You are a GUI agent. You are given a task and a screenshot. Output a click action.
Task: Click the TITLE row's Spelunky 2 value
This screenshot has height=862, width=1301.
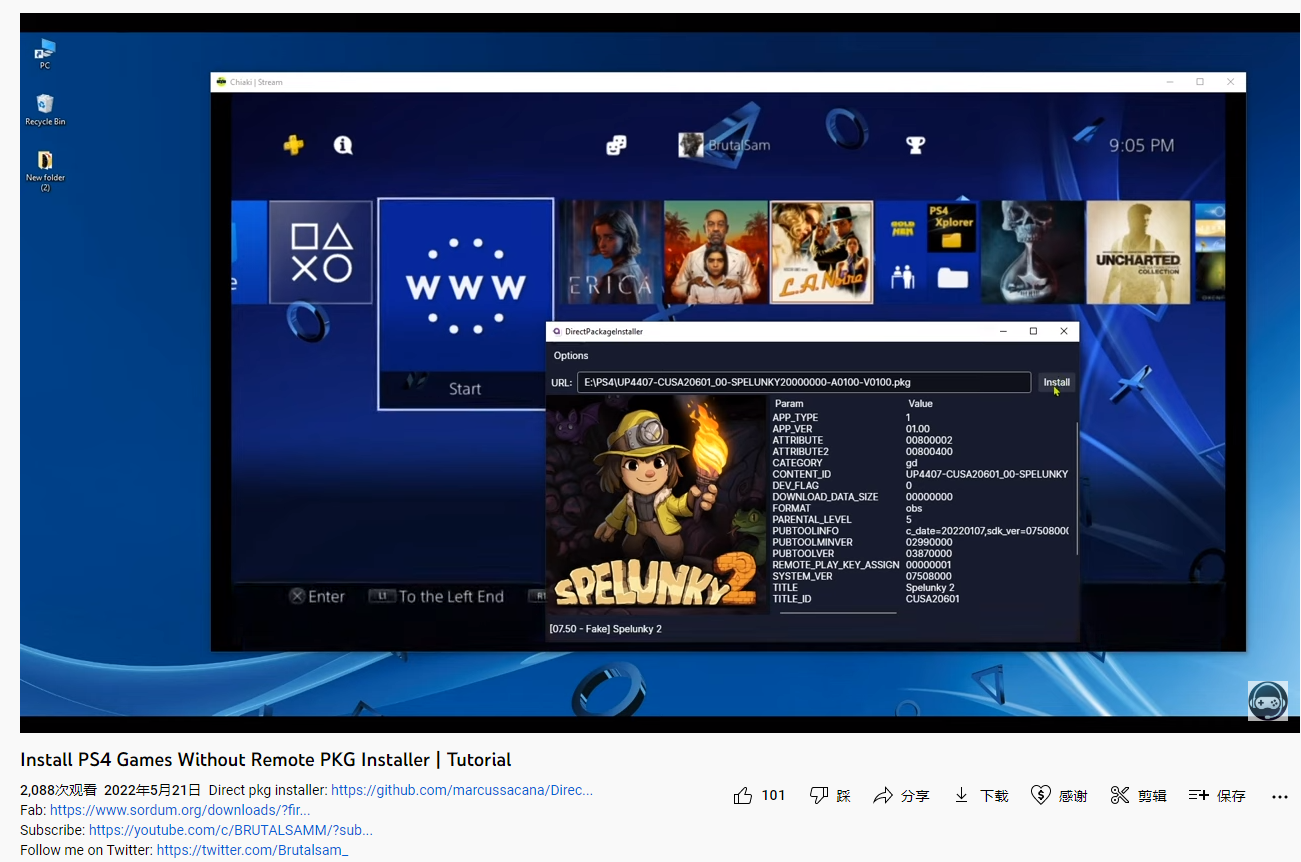pos(930,588)
